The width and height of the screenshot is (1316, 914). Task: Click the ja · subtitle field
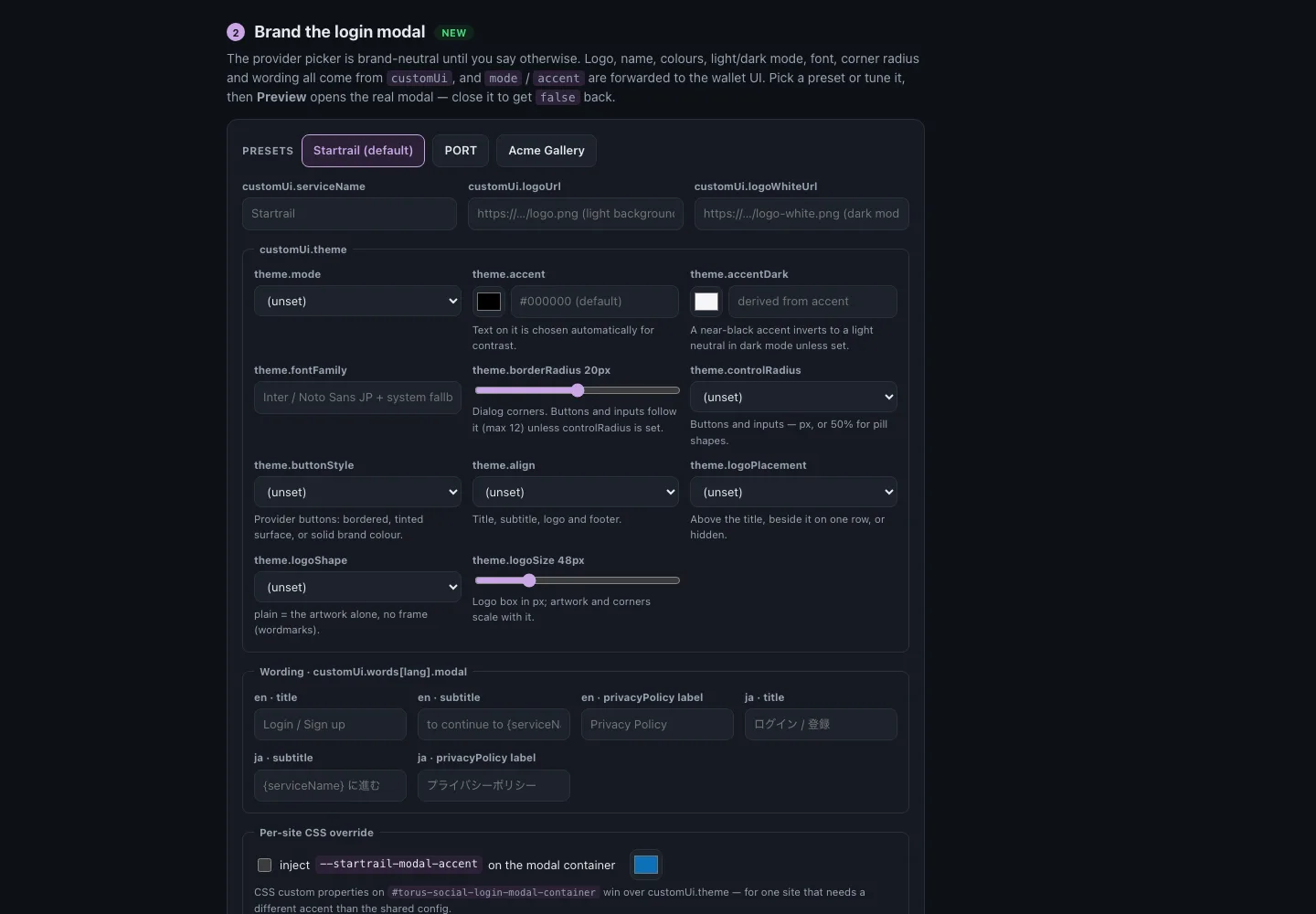pyautogui.click(x=330, y=786)
